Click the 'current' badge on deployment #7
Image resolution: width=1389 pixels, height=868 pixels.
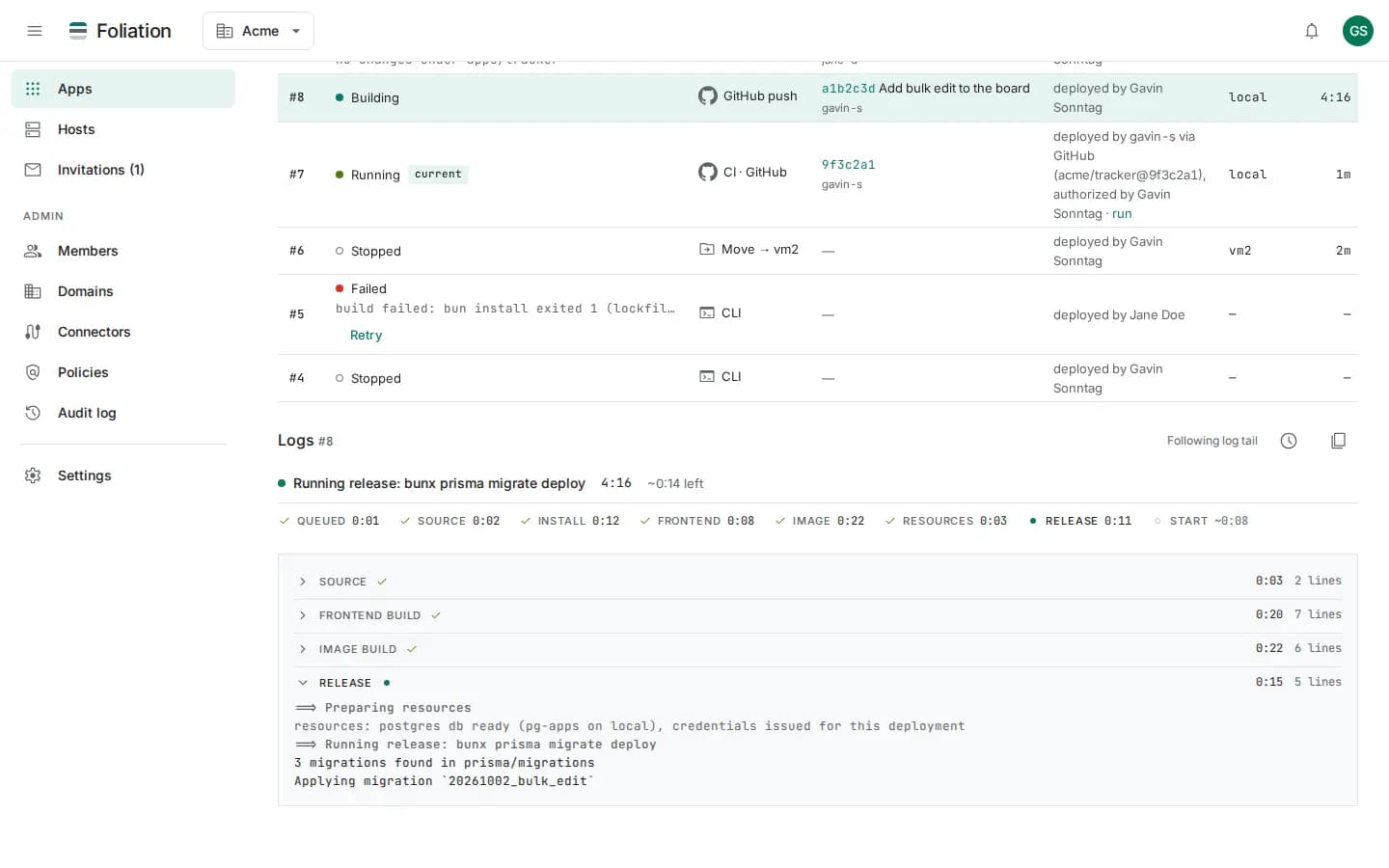click(438, 175)
